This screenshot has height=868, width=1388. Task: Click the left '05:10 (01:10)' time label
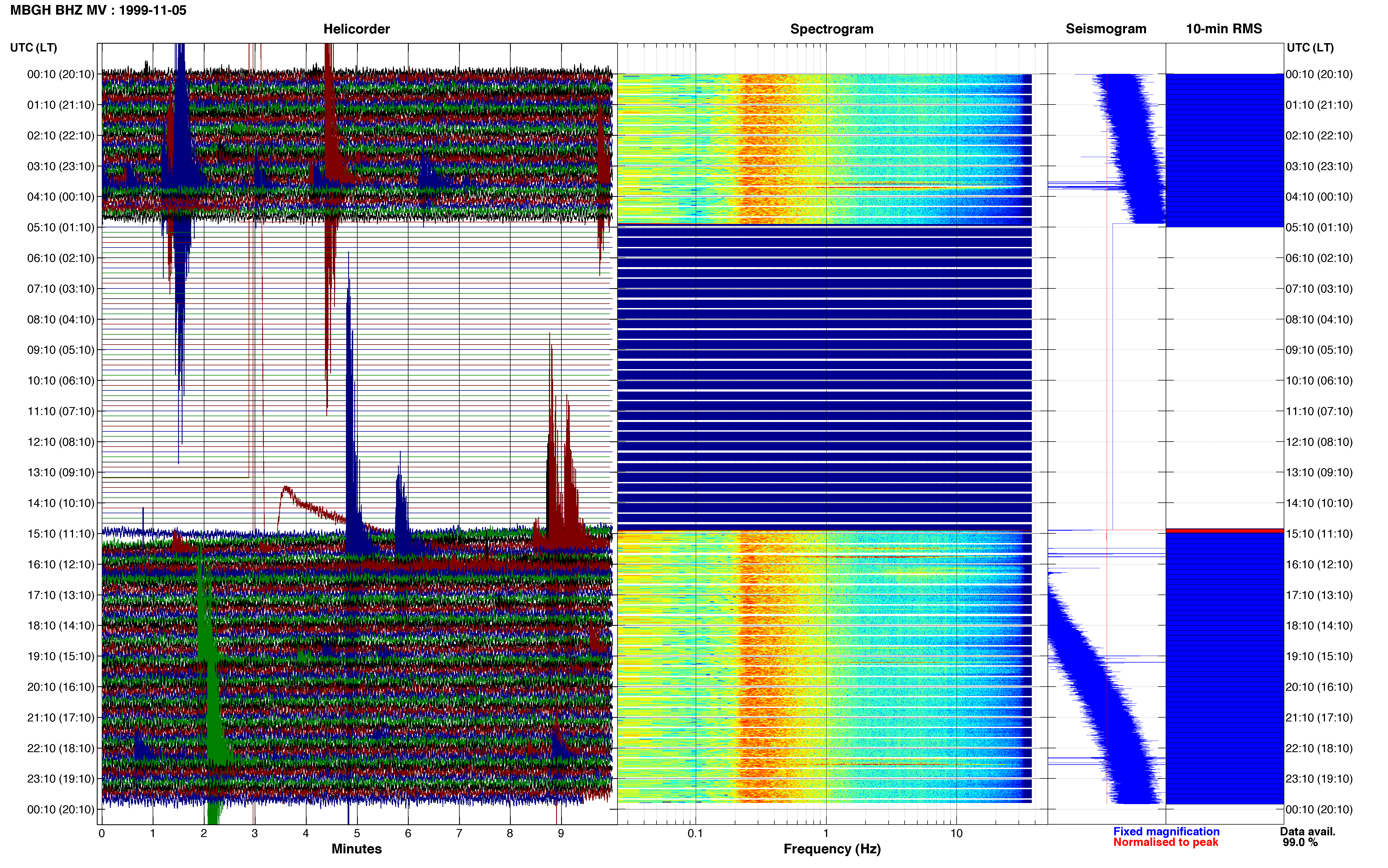click(x=60, y=227)
